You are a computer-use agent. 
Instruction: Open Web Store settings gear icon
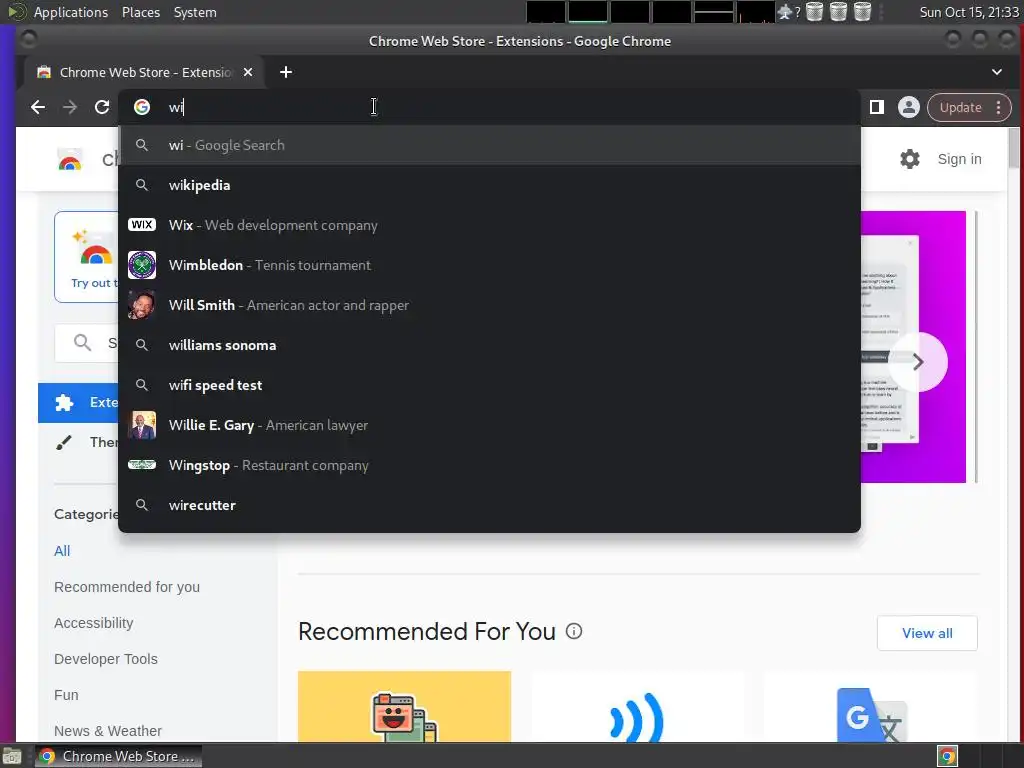[x=910, y=159]
